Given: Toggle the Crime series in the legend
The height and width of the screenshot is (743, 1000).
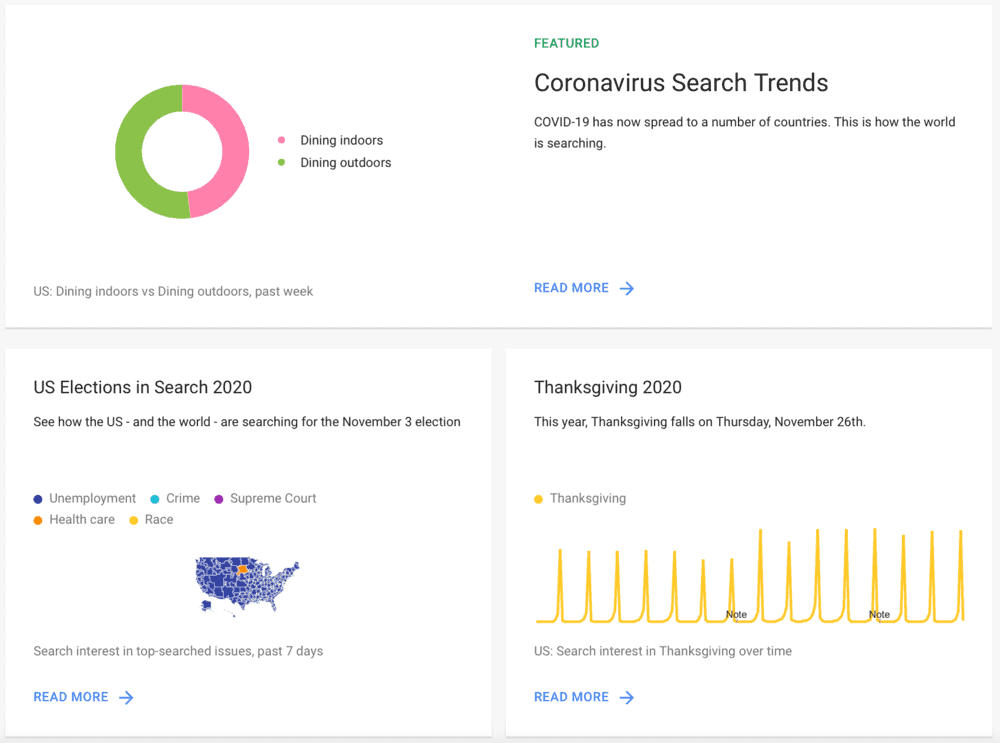Looking at the screenshot, I should tap(155, 498).
